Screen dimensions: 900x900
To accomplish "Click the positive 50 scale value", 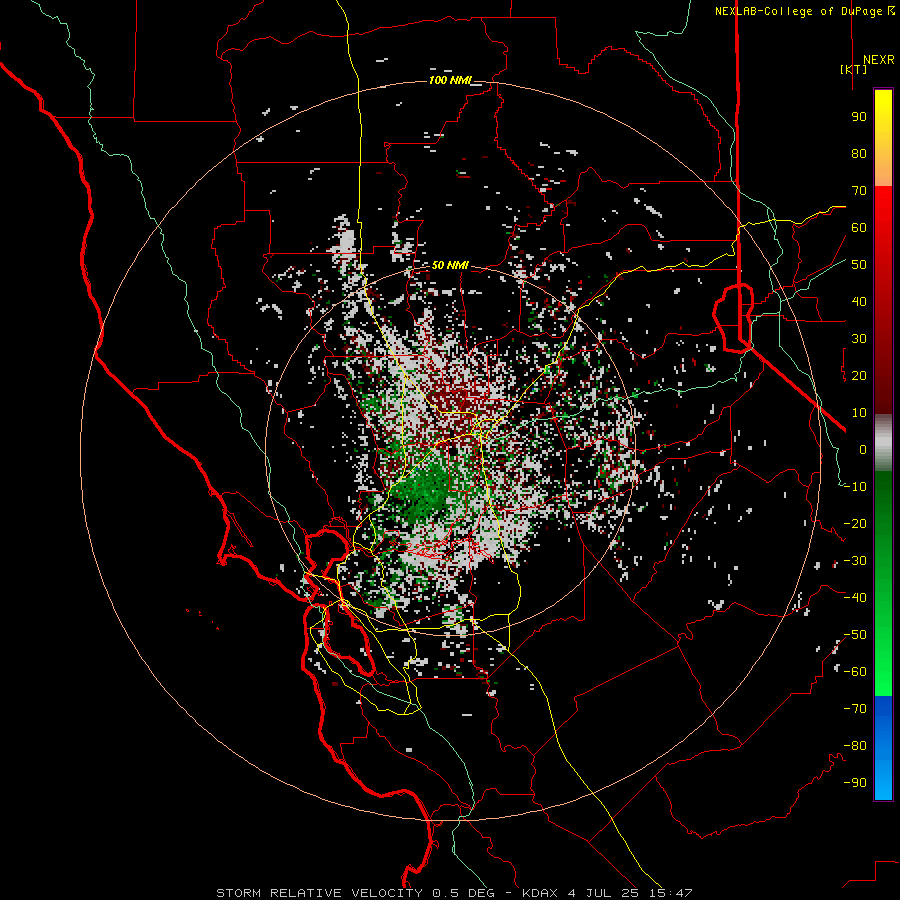I will pos(859,265).
